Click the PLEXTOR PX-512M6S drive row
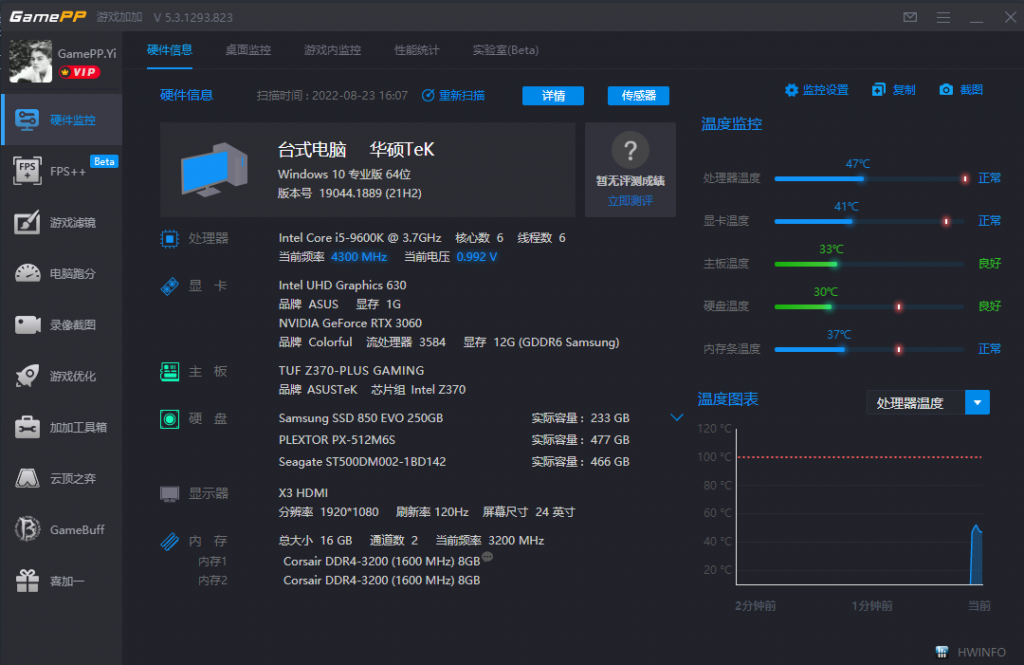Screen dimensions: 1024x665 tap(454, 440)
